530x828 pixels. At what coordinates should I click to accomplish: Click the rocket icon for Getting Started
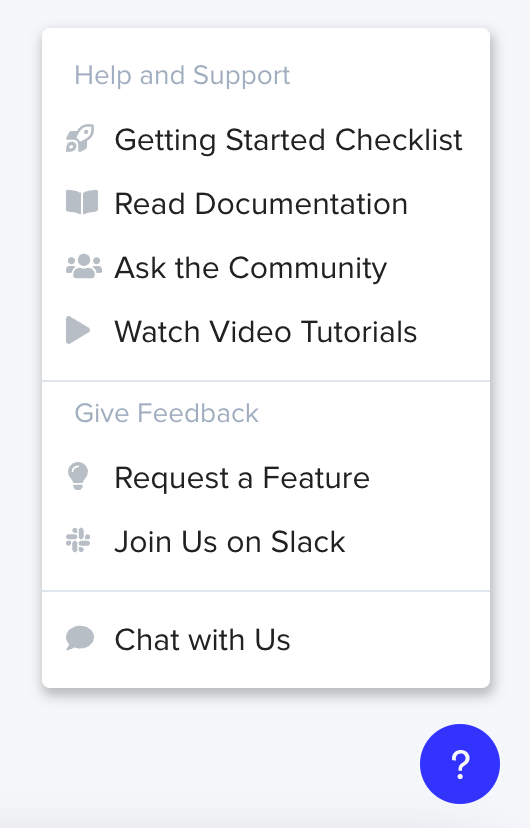(80, 139)
